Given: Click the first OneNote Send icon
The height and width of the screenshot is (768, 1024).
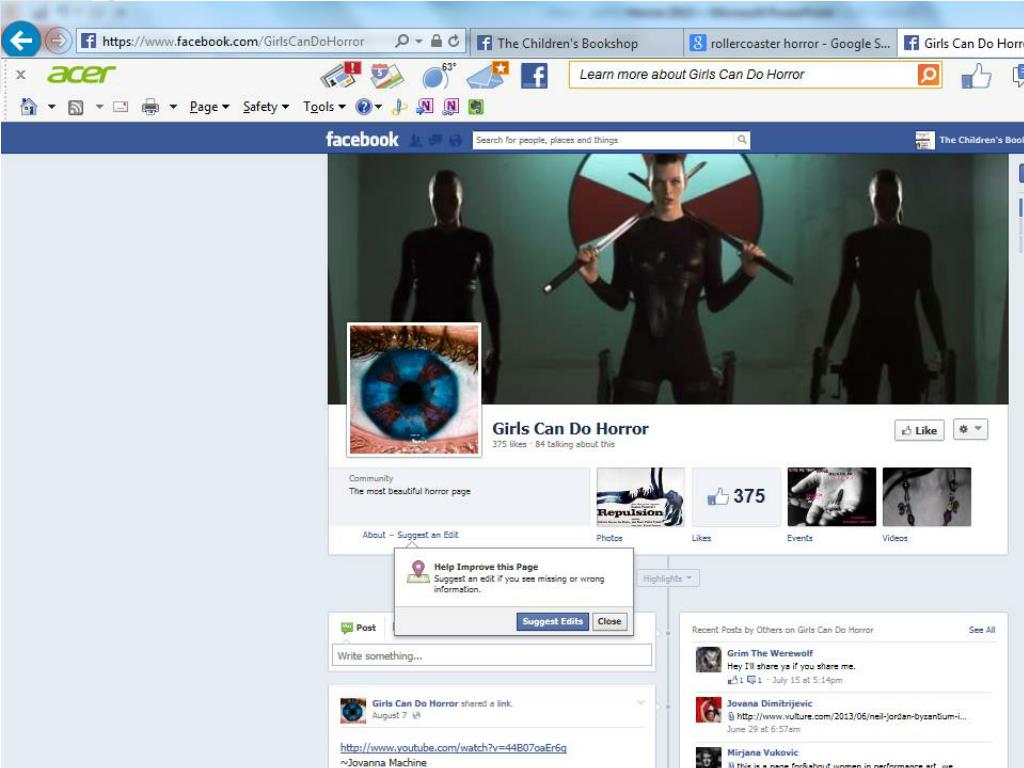Looking at the screenshot, I should (x=424, y=106).
